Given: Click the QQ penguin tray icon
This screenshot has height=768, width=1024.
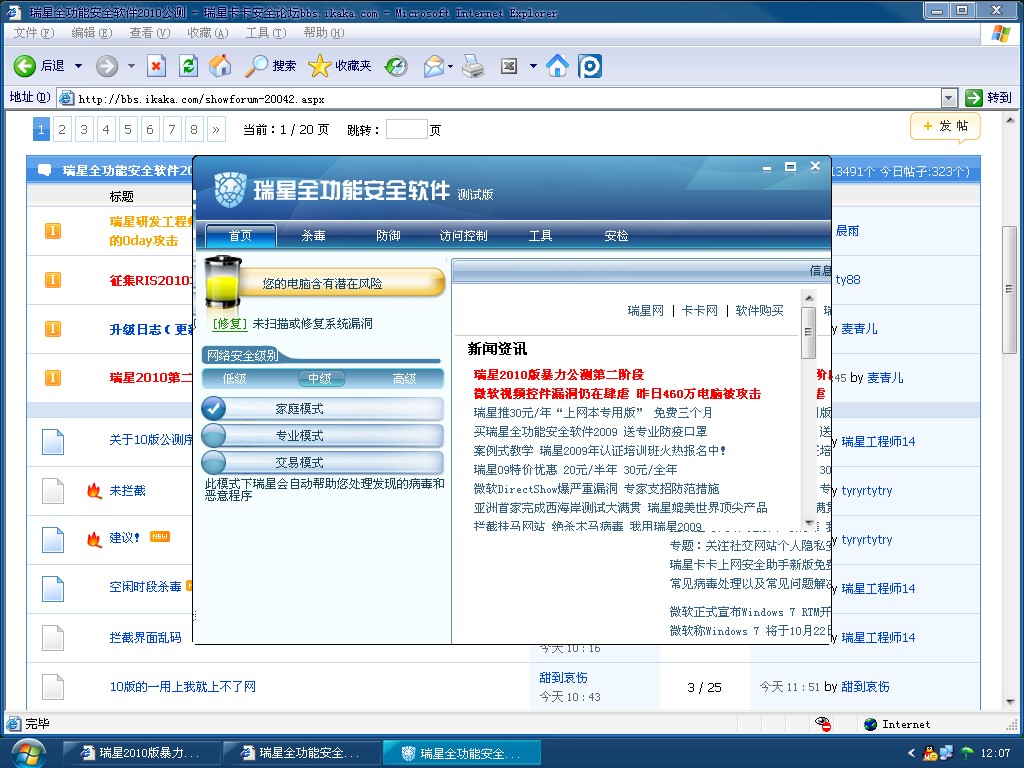Looking at the screenshot, I should [930, 753].
